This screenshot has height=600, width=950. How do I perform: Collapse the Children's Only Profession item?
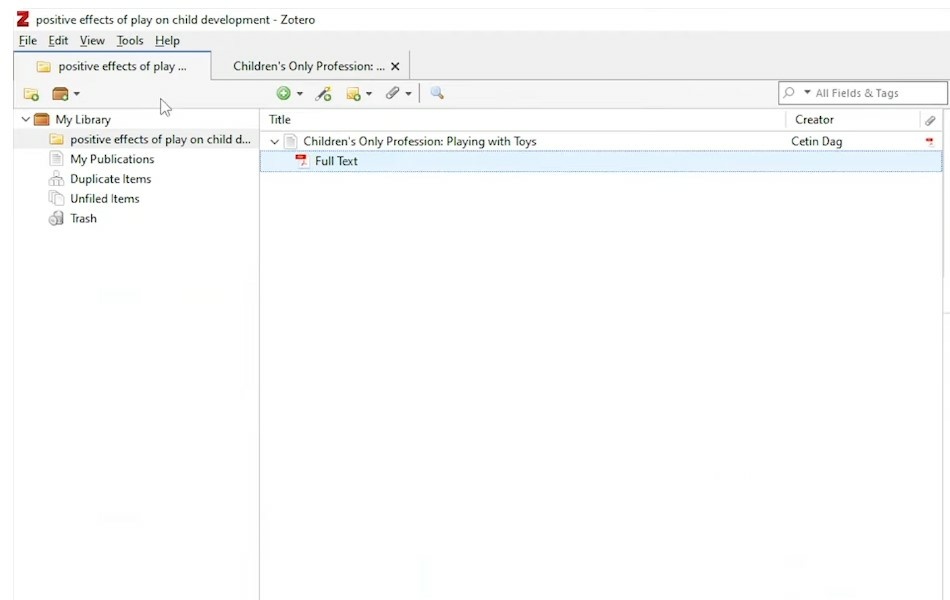tap(275, 142)
